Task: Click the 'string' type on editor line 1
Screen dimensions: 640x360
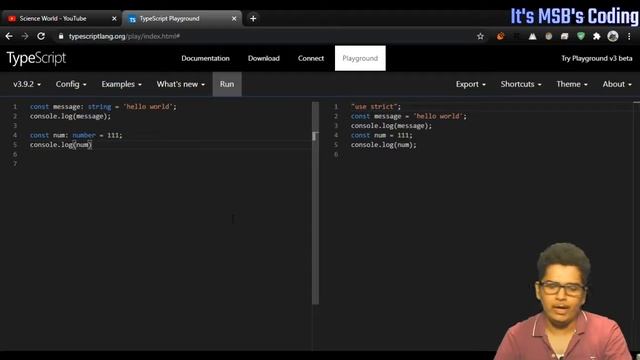Action: point(99,107)
